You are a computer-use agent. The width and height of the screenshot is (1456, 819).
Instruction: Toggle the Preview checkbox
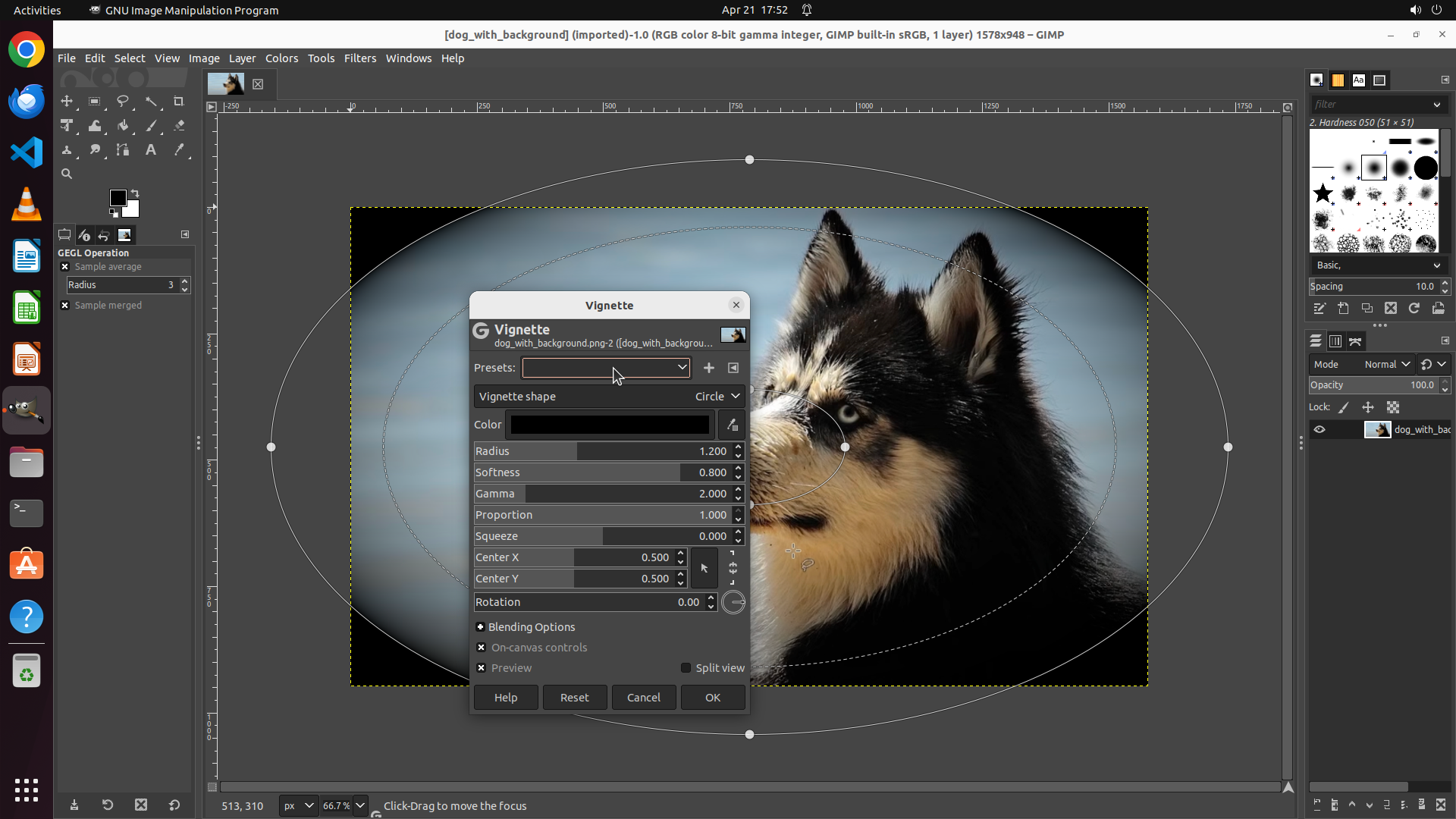coord(481,668)
